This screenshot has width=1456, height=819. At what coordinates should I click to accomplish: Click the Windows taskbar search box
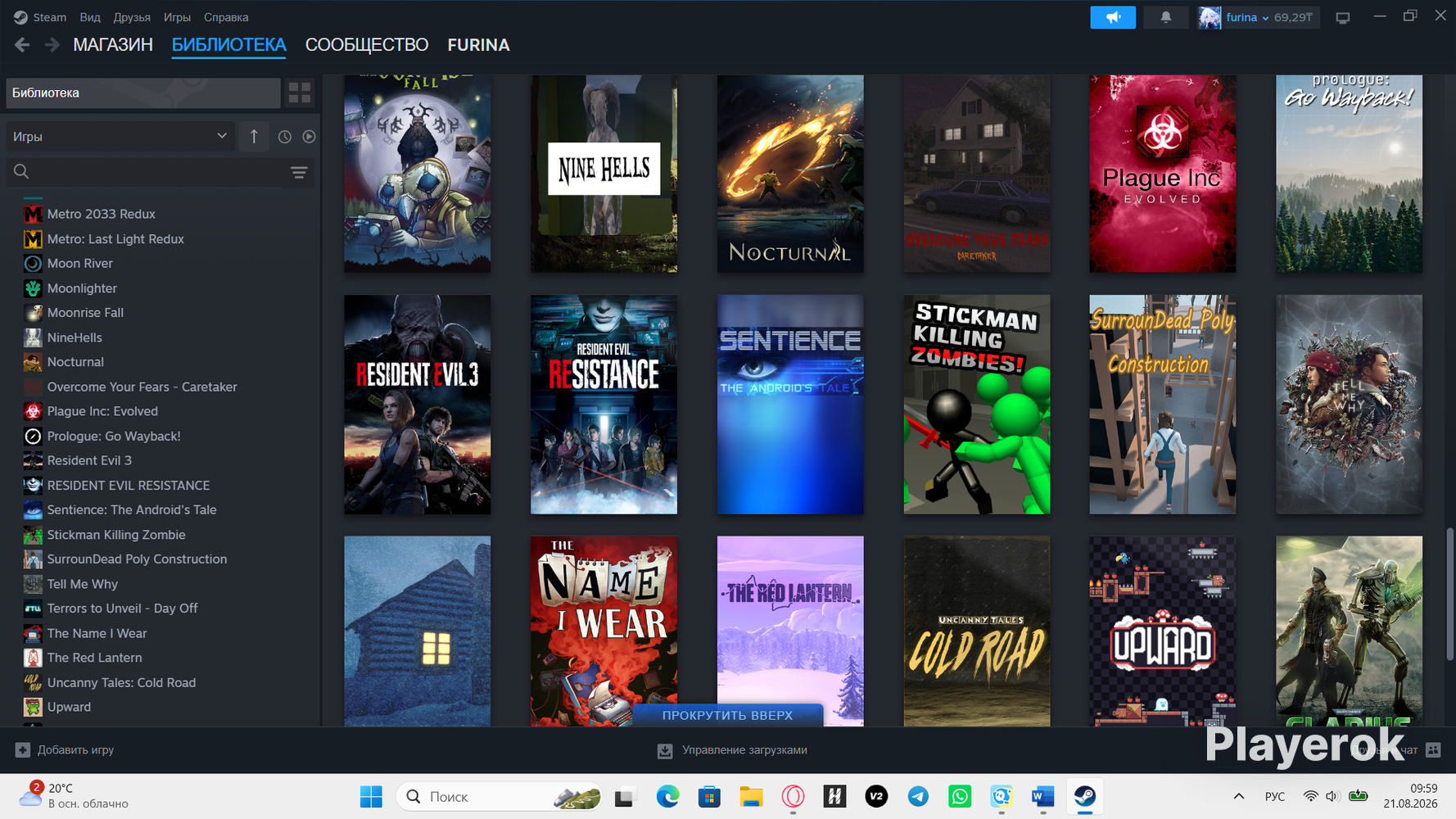[x=500, y=797]
